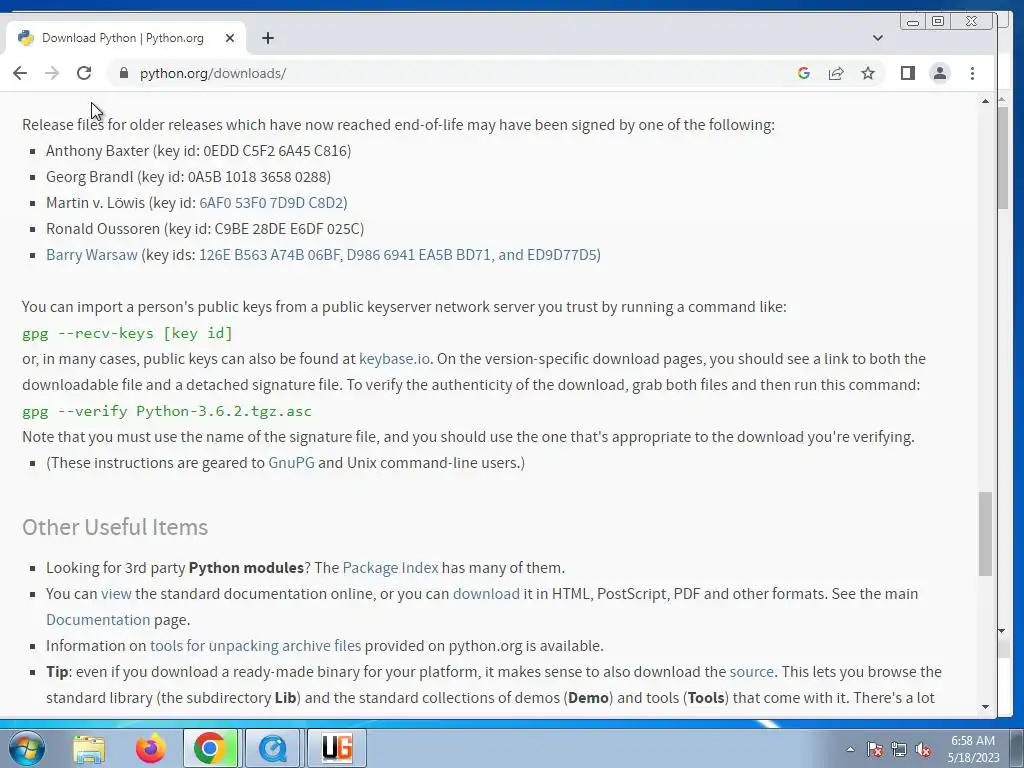Open Martin v. Löwis key id link
Viewport: 1024px width, 768px height.
(x=273, y=202)
